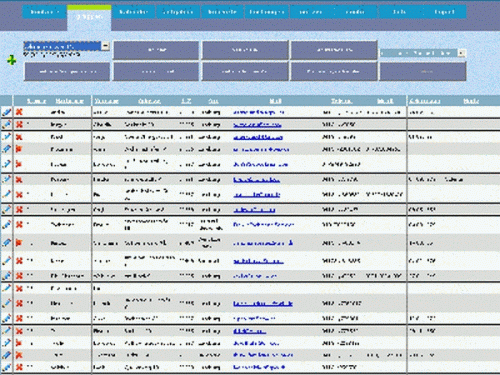Delete the third table row with red X
The width and height of the screenshot is (500, 375).
click(x=19, y=137)
